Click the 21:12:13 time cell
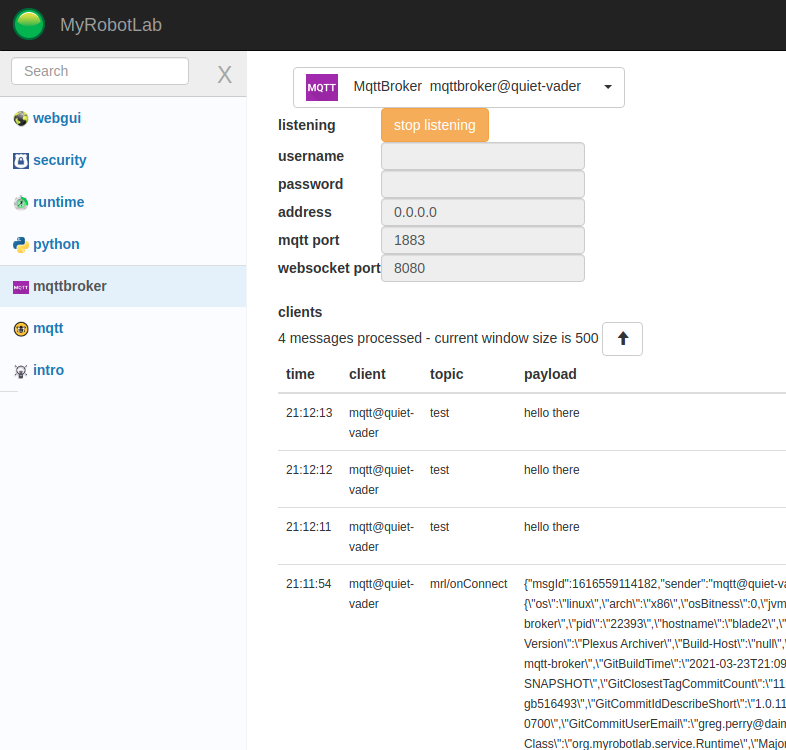The height and width of the screenshot is (750, 786). click(x=309, y=413)
